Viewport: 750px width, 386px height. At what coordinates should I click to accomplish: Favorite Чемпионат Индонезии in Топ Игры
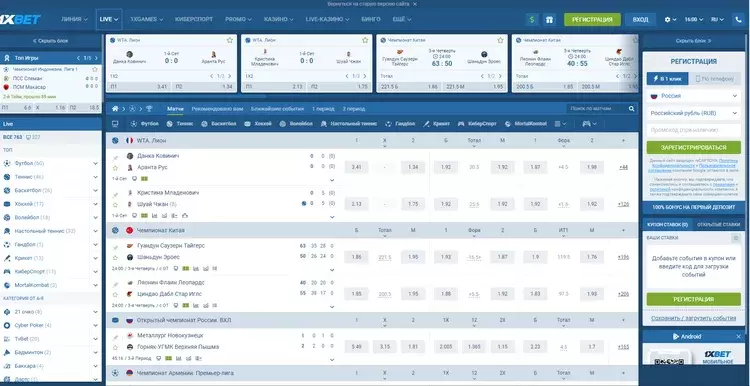(95, 69)
